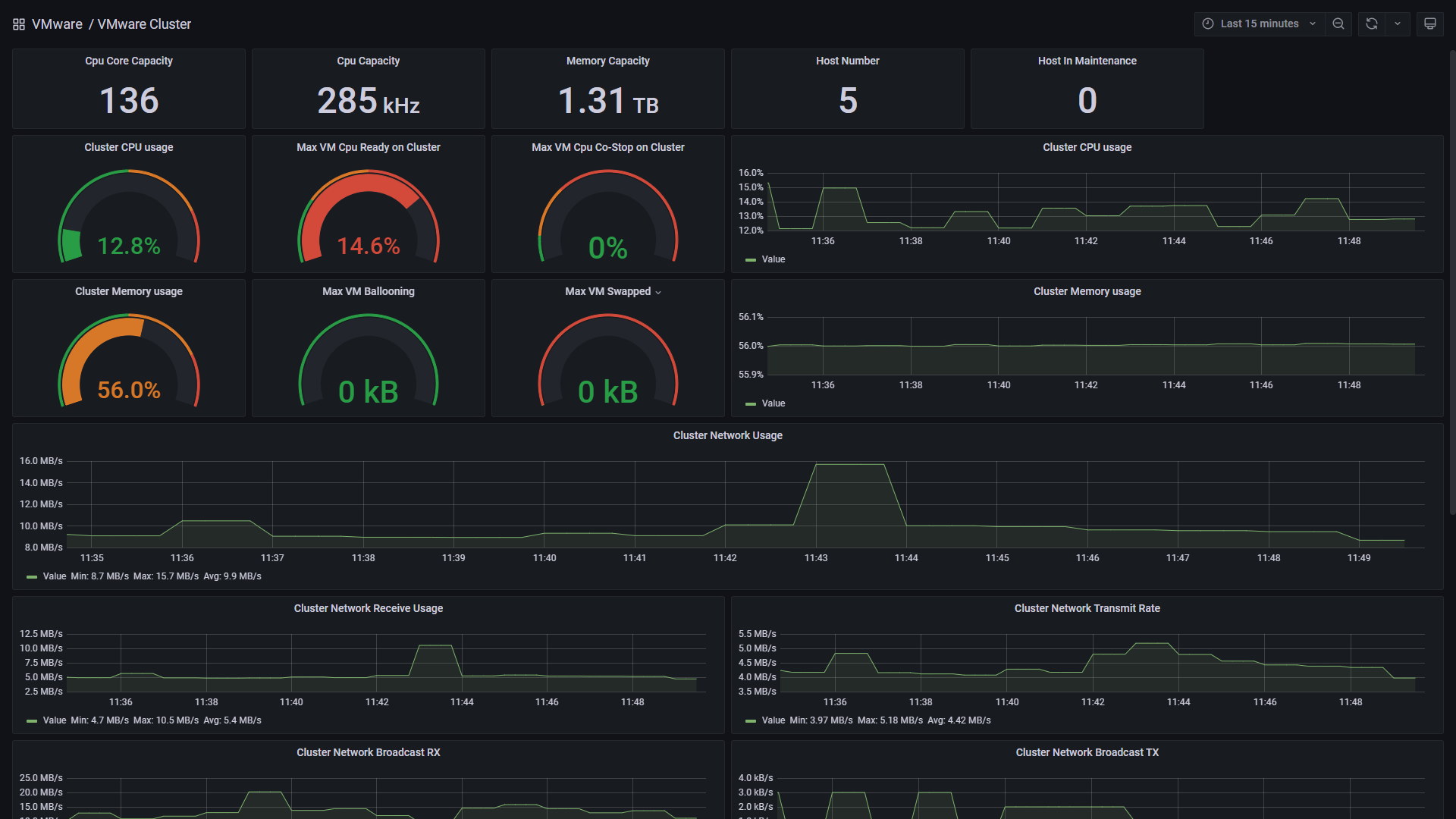Click the 0% Co-Stop gauge value
Viewport: 1456px width, 819px height.
pos(608,248)
